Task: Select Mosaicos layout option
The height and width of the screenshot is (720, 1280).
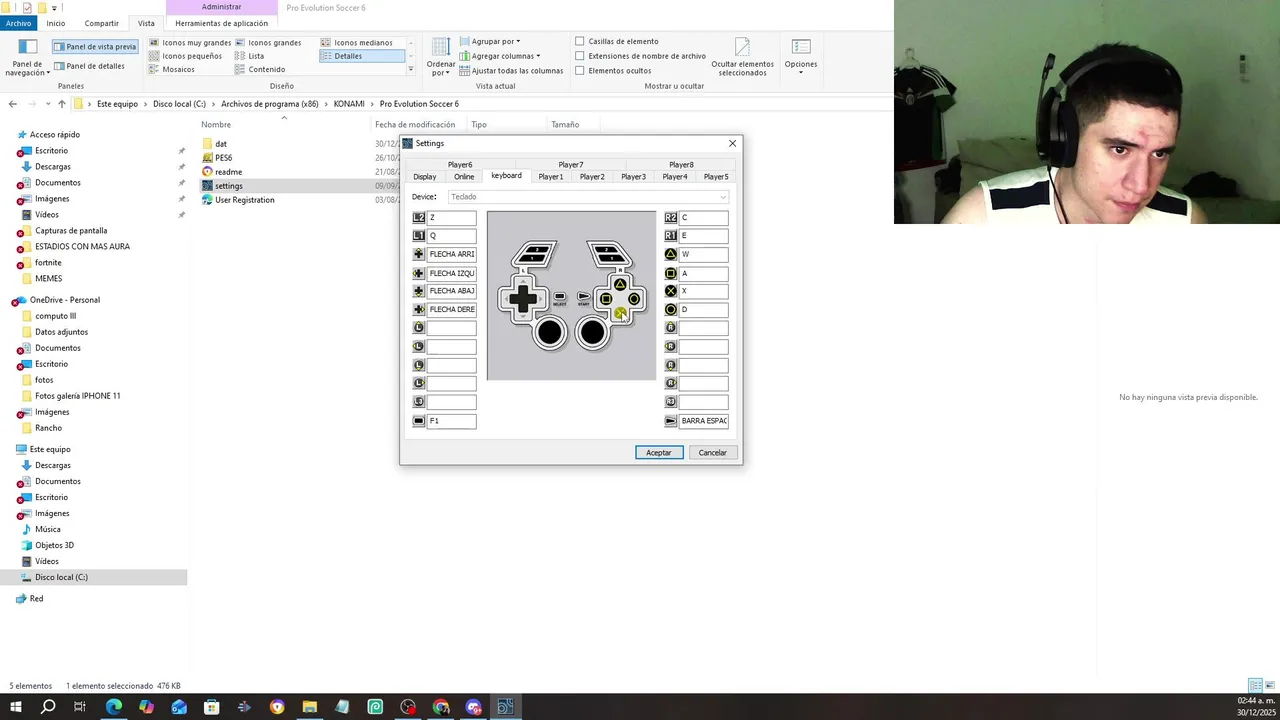Action: pyautogui.click(x=172, y=69)
